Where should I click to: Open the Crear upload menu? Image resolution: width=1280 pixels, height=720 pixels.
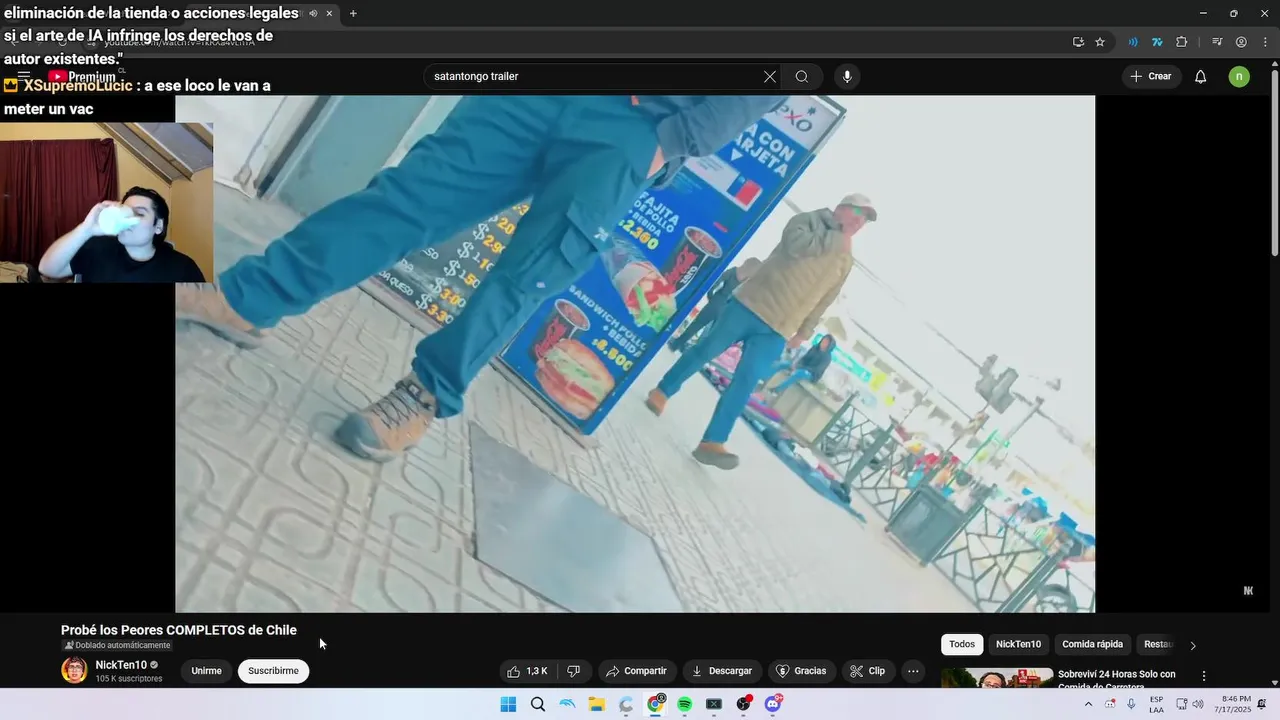1151,77
